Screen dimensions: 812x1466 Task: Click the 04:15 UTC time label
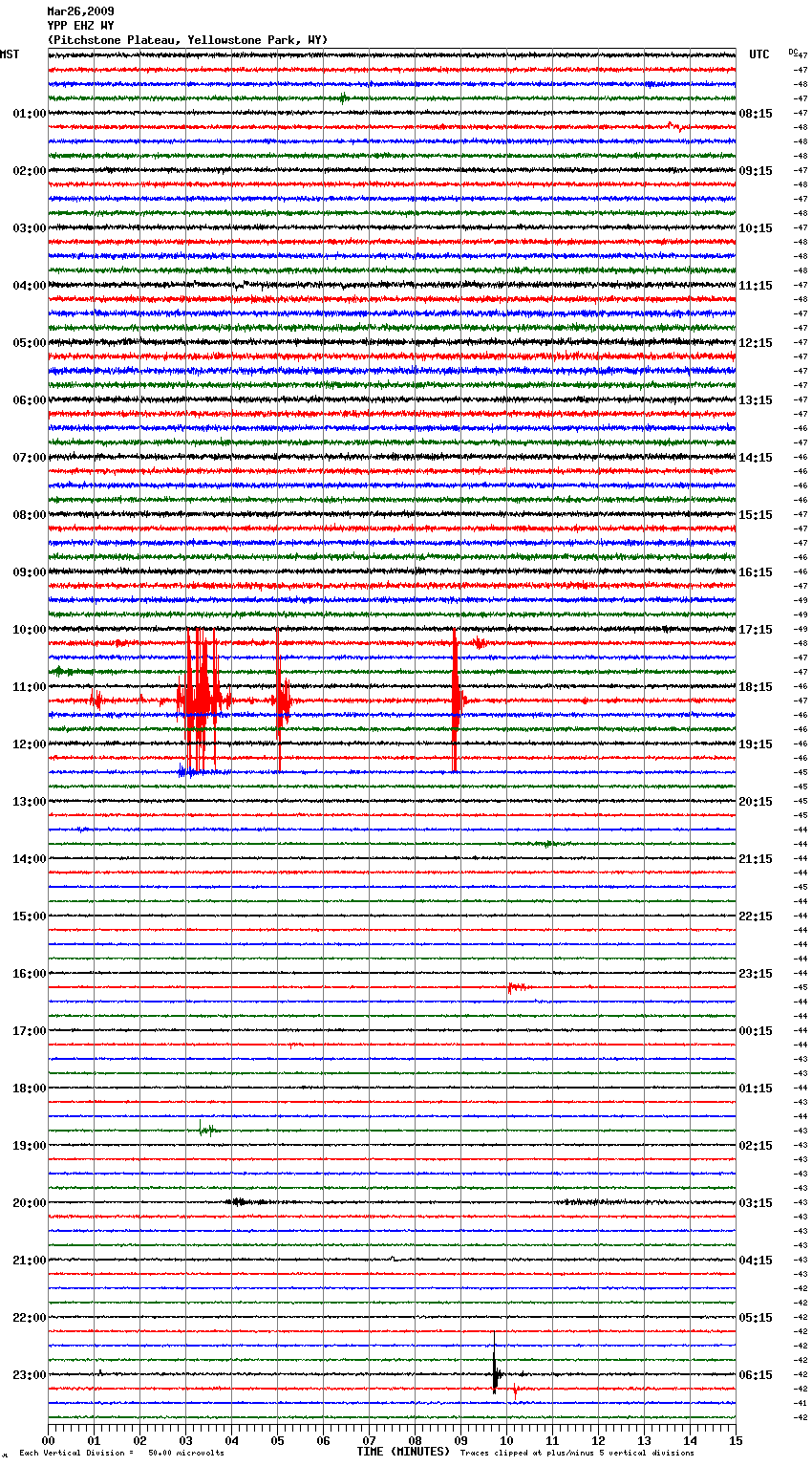point(756,1261)
